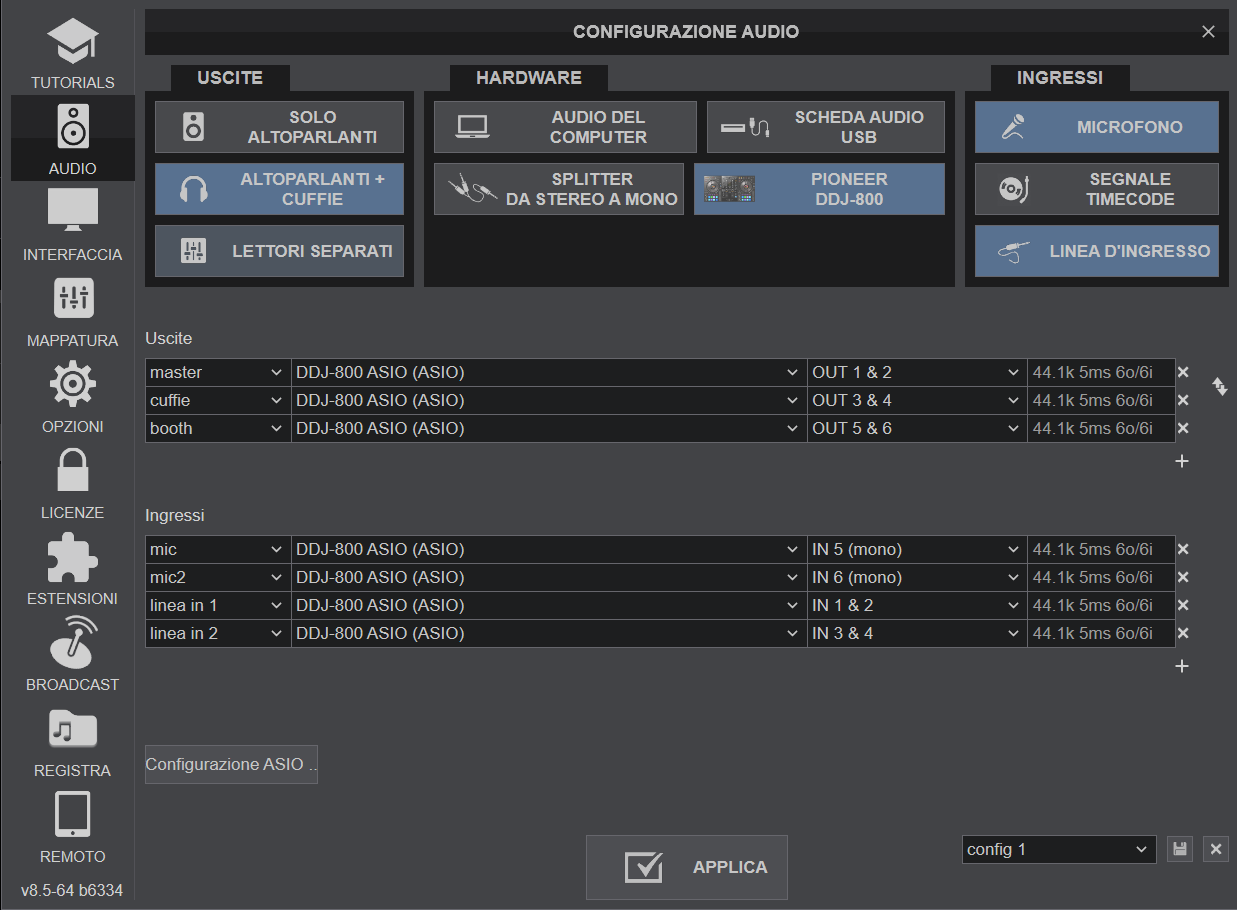This screenshot has width=1237, height=910.
Task: Remove the master output row
Action: 1183,372
